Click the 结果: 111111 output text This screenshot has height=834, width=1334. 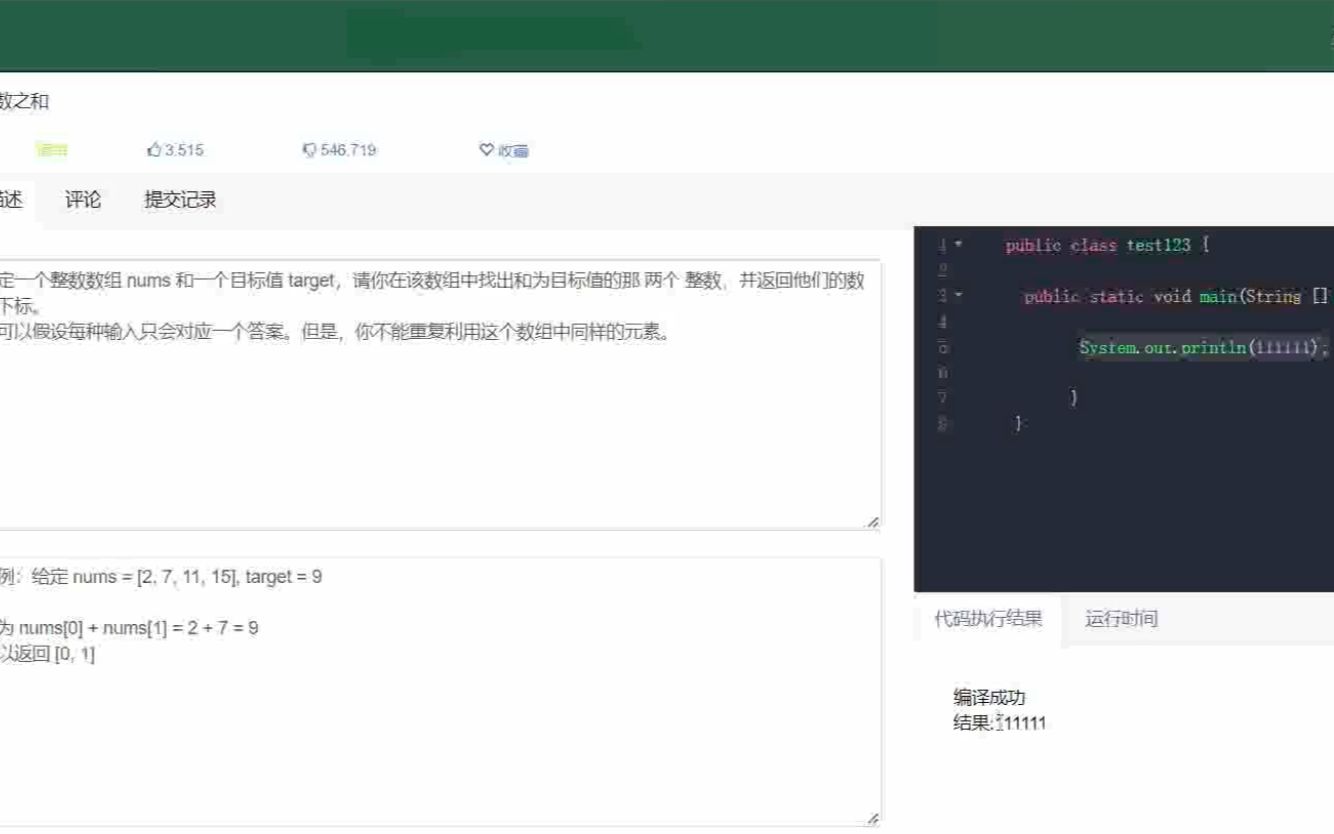(x=998, y=723)
